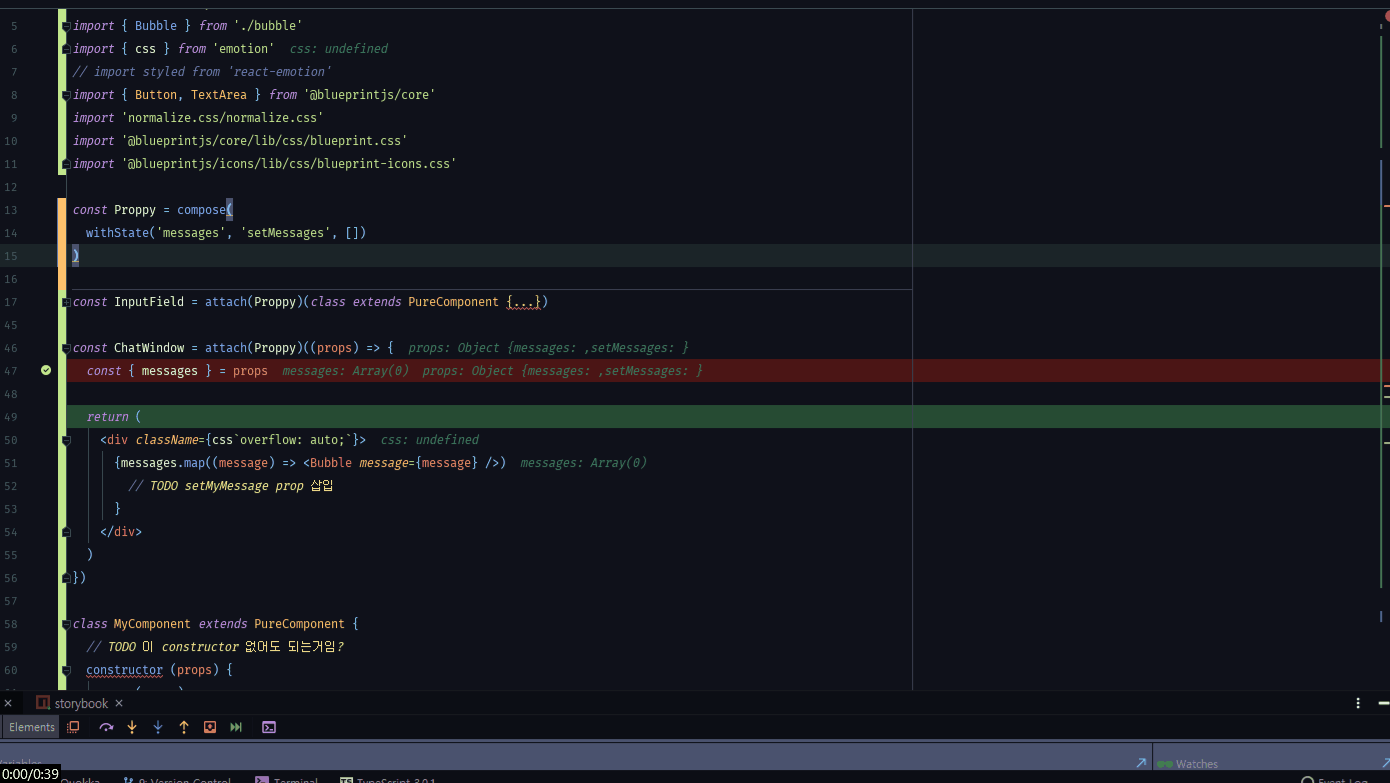
Task: Click 'messages: Array(0)' inline hint on line 47
Action: (x=345, y=371)
